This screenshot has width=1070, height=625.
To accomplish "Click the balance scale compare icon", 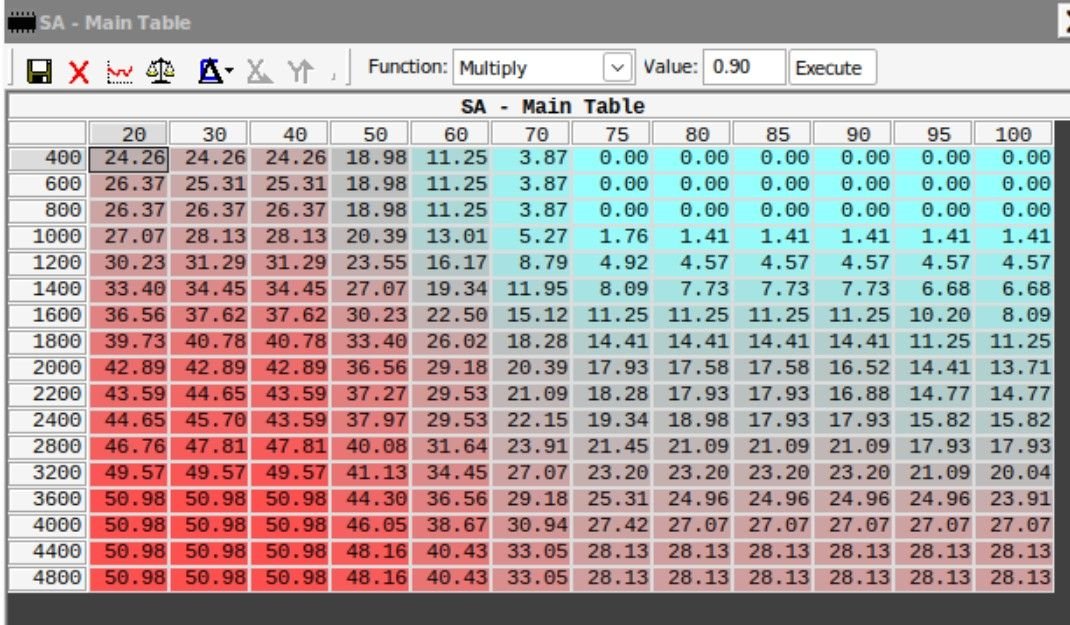I will click(x=158, y=70).
